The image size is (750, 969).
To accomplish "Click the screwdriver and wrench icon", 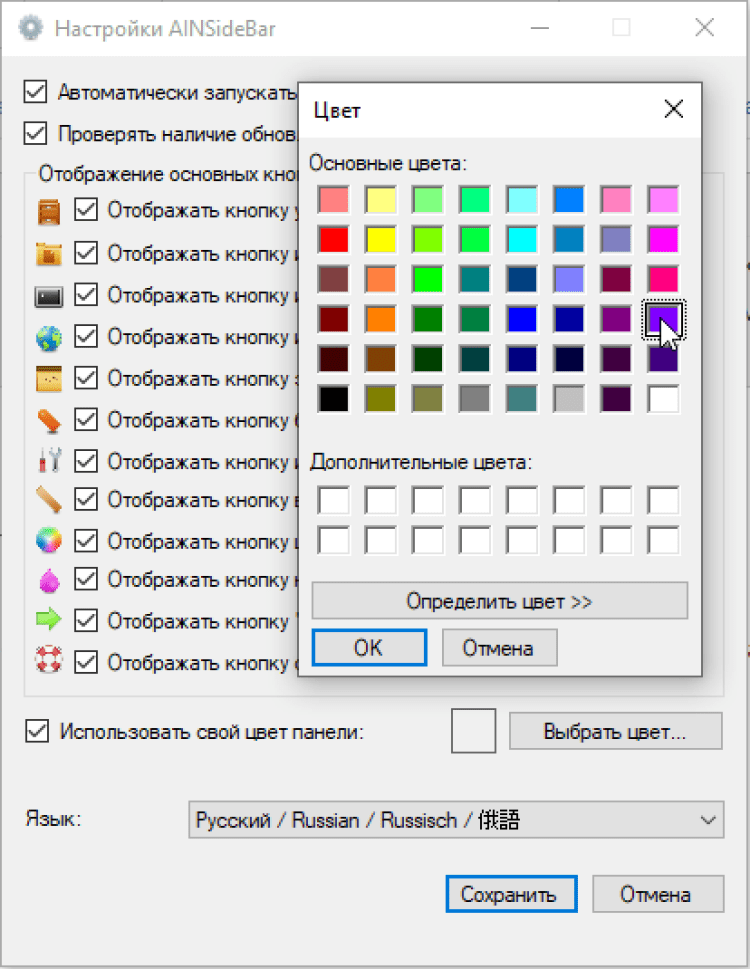I will [49, 460].
